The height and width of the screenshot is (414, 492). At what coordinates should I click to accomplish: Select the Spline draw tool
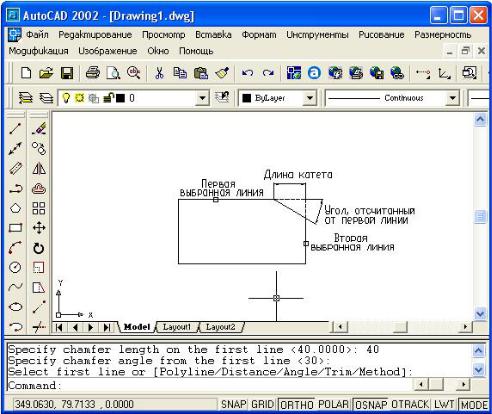click(x=15, y=287)
